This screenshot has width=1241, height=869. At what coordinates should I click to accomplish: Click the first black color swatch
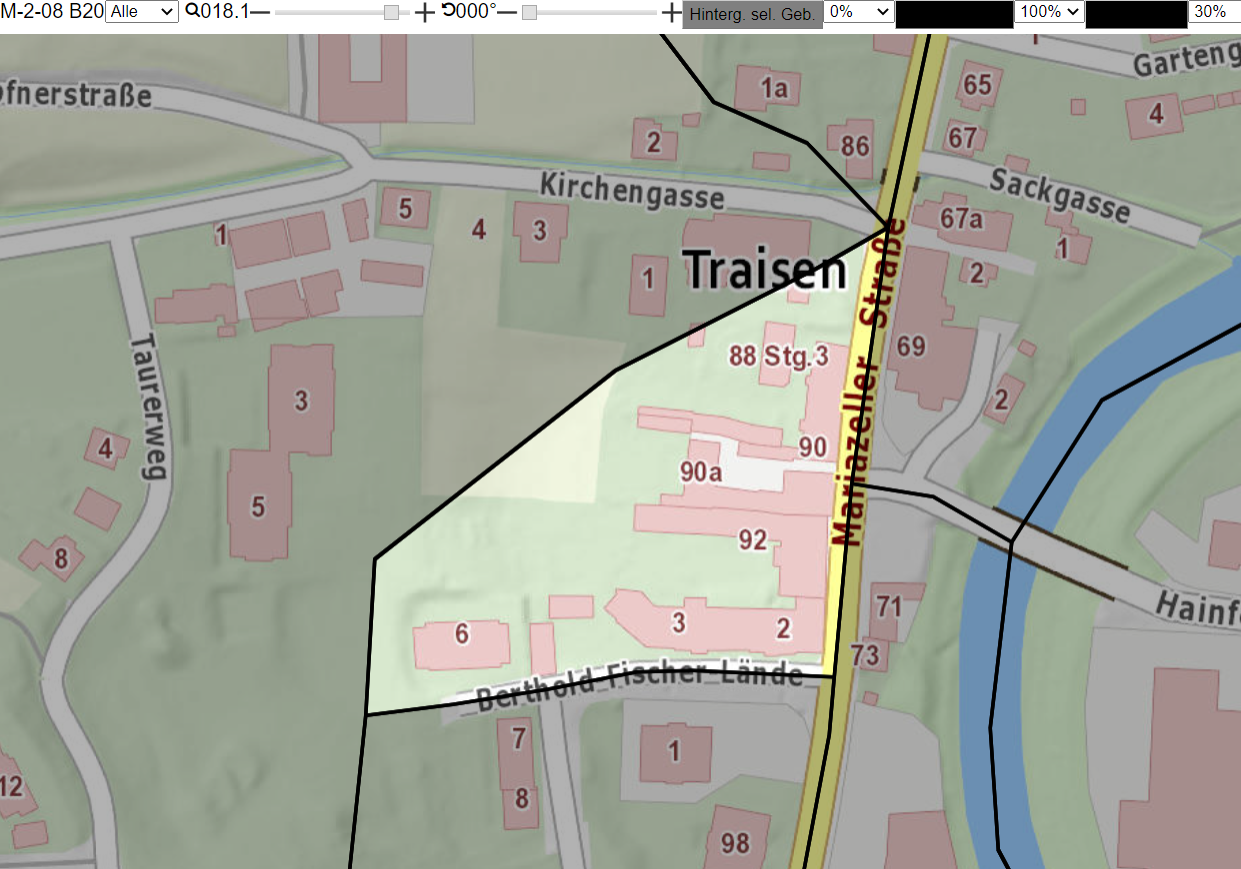tap(954, 14)
